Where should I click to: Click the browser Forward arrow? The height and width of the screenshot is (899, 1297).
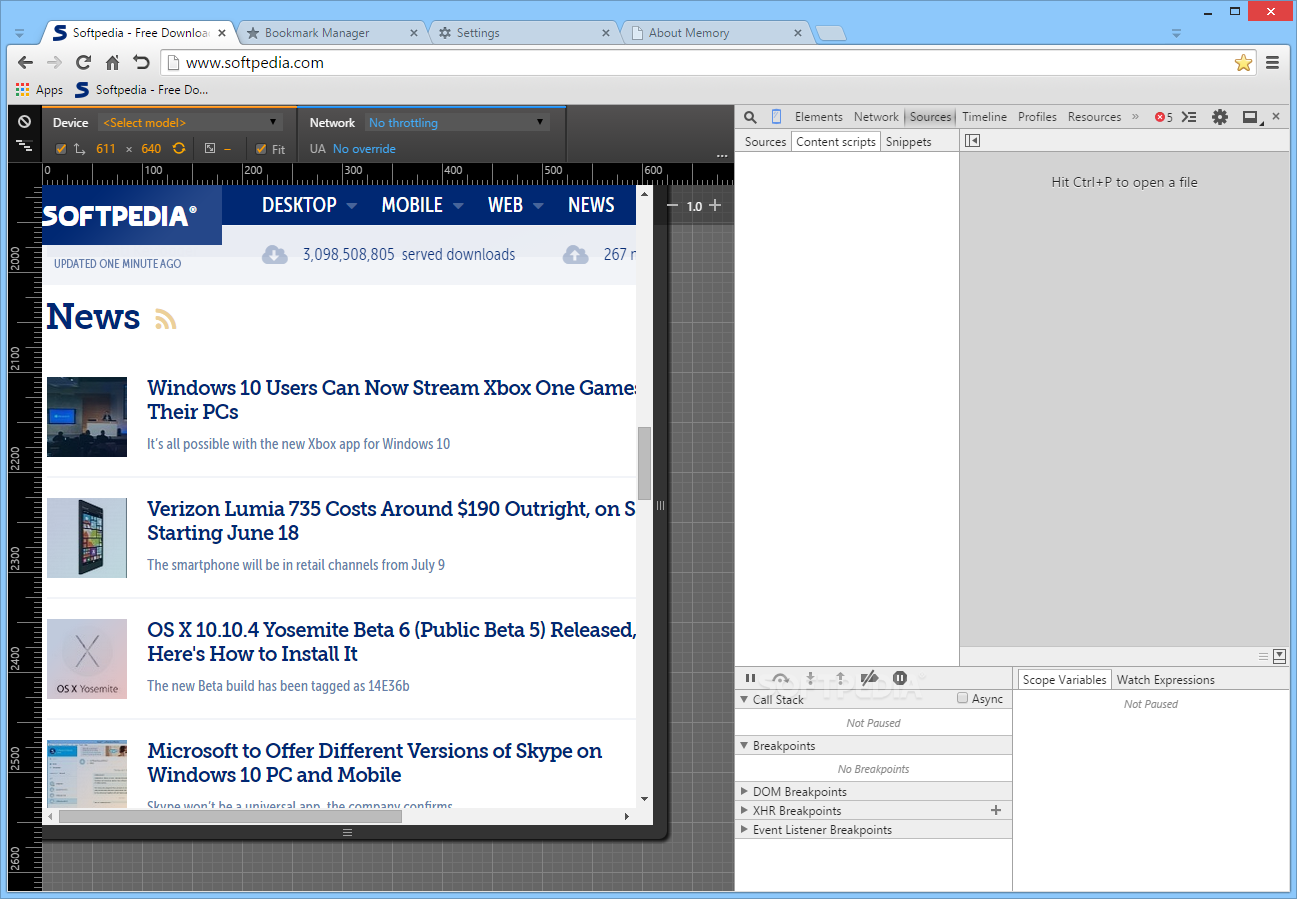click(x=54, y=62)
